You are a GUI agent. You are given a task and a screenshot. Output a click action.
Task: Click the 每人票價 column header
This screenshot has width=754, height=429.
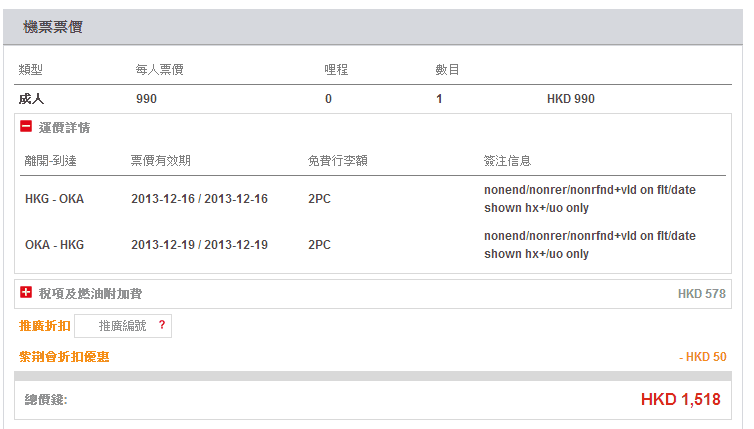click(x=159, y=70)
